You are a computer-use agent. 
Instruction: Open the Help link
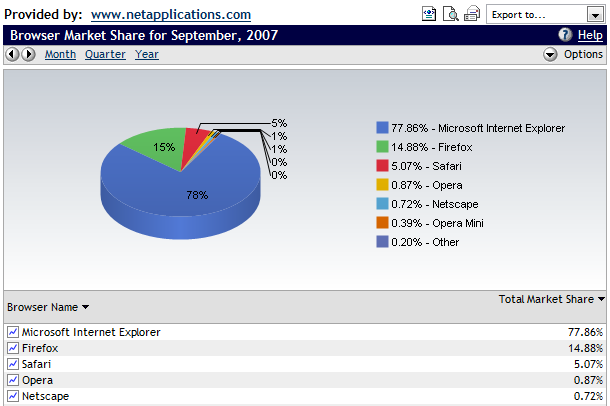[x=590, y=35]
